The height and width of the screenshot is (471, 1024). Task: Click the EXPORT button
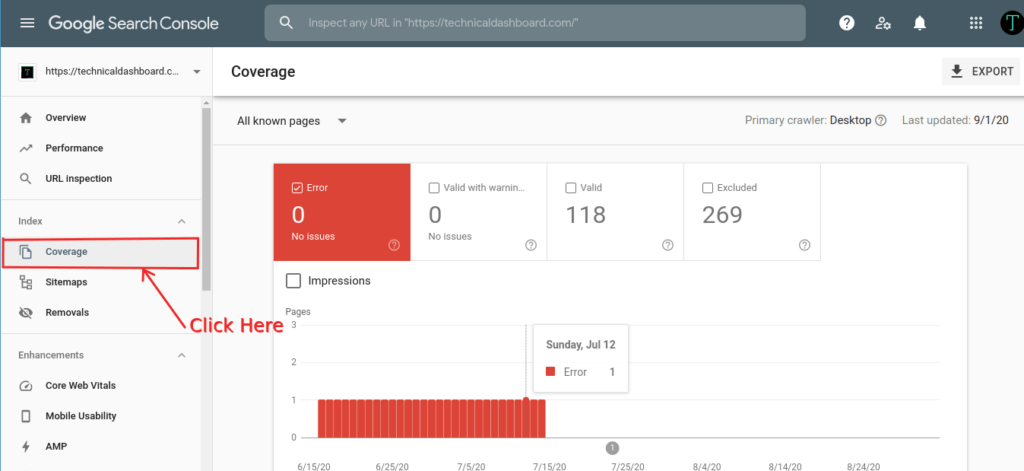tap(981, 72)
